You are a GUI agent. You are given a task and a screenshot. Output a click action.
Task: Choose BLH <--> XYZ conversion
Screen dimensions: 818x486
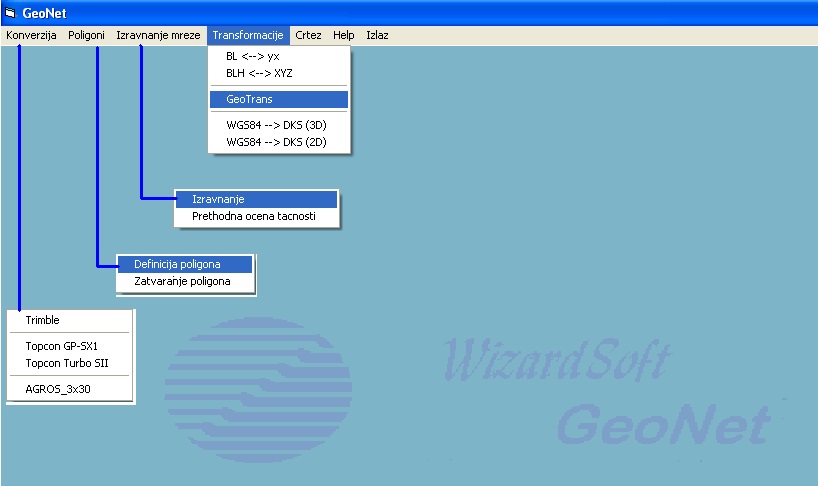click(x=259, y=73)
